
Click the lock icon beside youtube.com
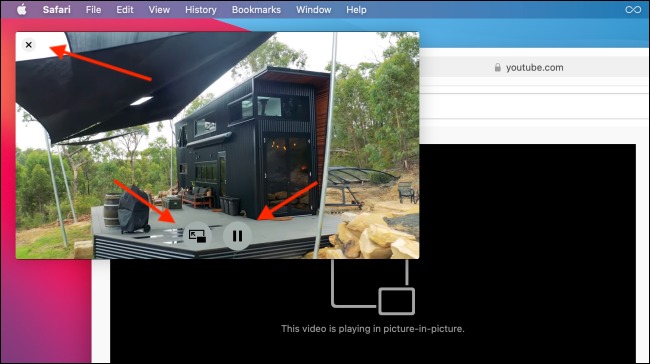[x=497, y=67]
